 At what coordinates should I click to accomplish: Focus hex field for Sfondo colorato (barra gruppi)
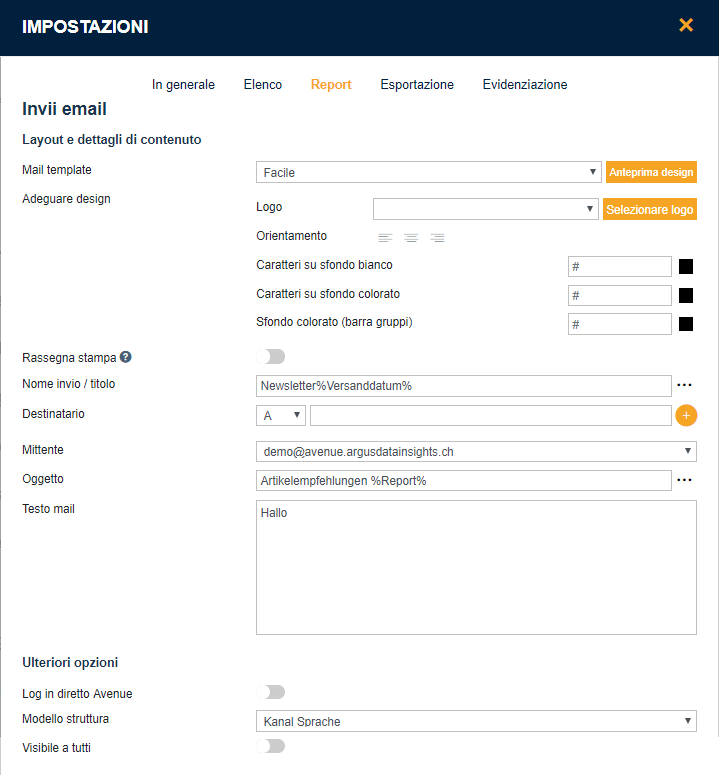(620, 324)
